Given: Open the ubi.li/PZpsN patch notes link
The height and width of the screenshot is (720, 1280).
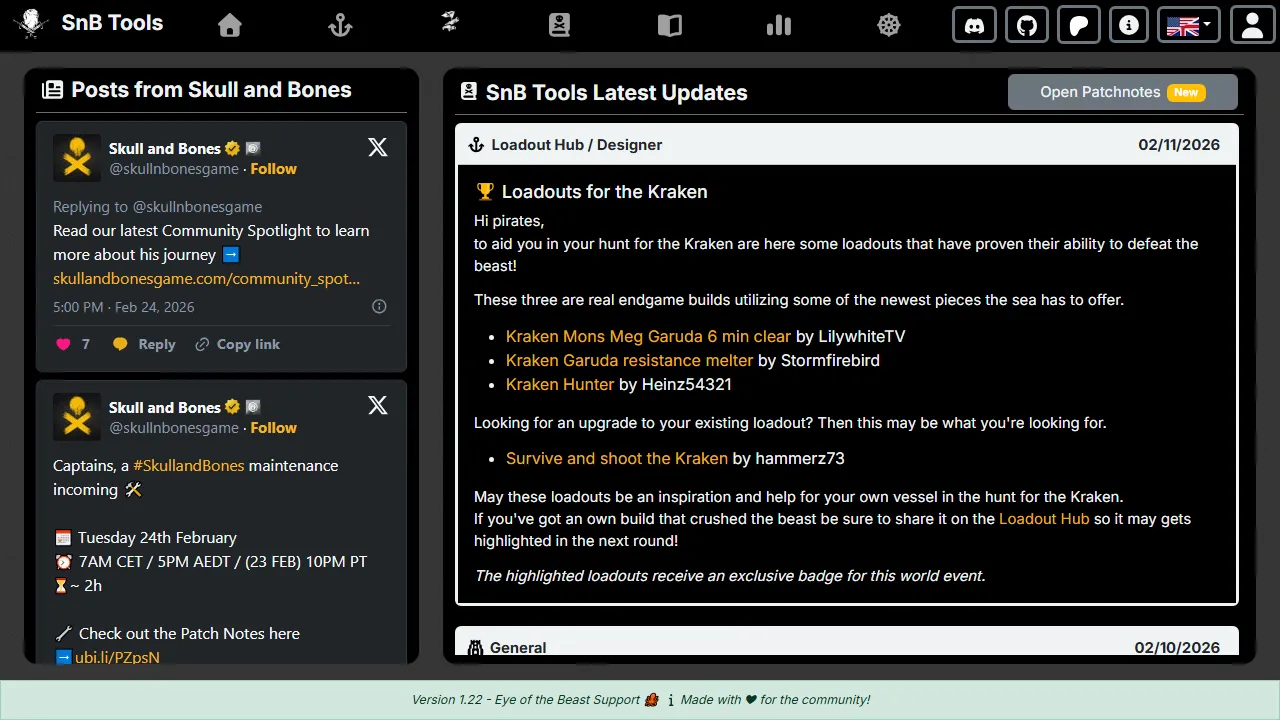Looking at the screenshot, I should [116, 657].
